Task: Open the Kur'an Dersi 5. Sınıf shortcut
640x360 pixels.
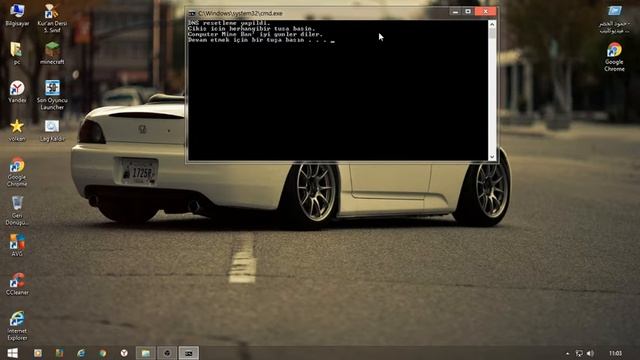Action: (x=52, y=18)
